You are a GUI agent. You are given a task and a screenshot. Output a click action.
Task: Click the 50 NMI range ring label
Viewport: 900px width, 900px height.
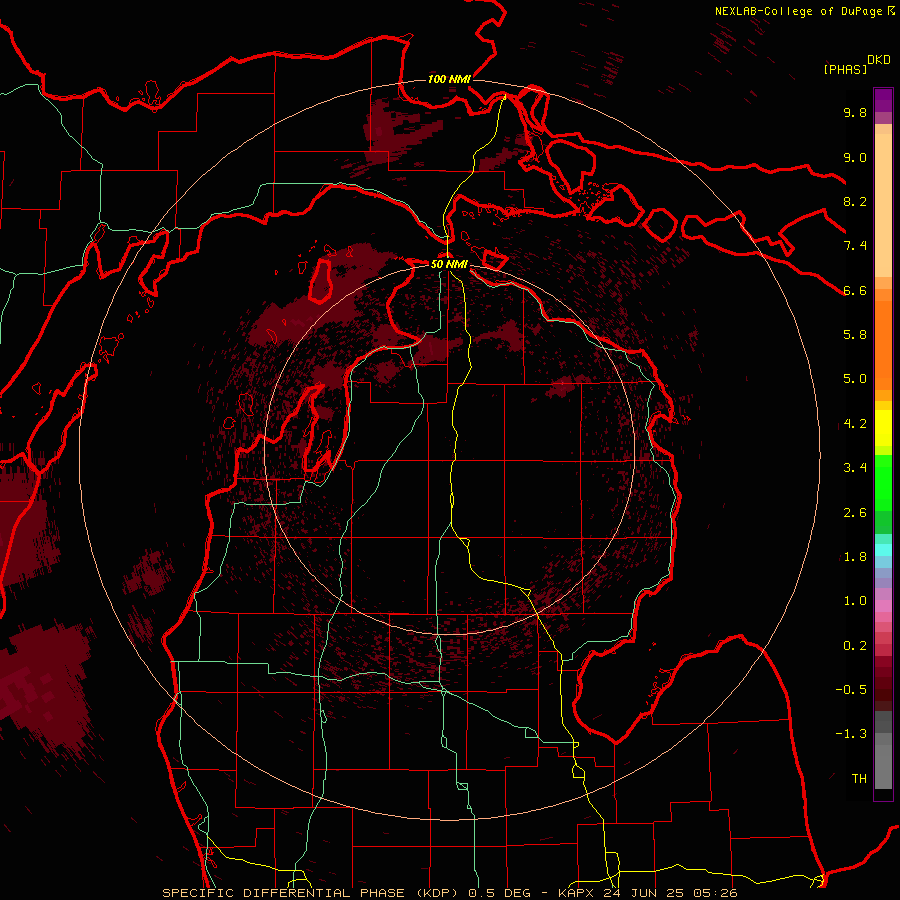pos(449,264)
